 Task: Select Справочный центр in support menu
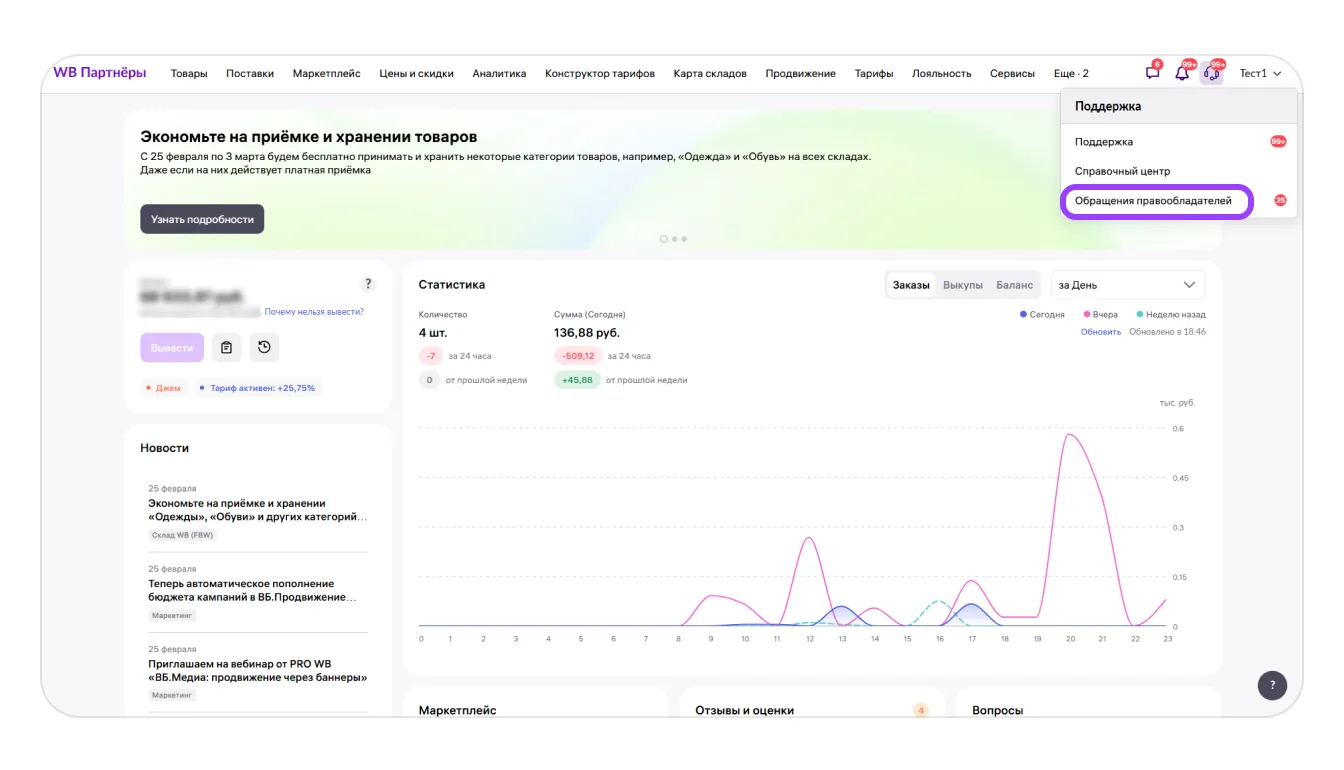1178,171
